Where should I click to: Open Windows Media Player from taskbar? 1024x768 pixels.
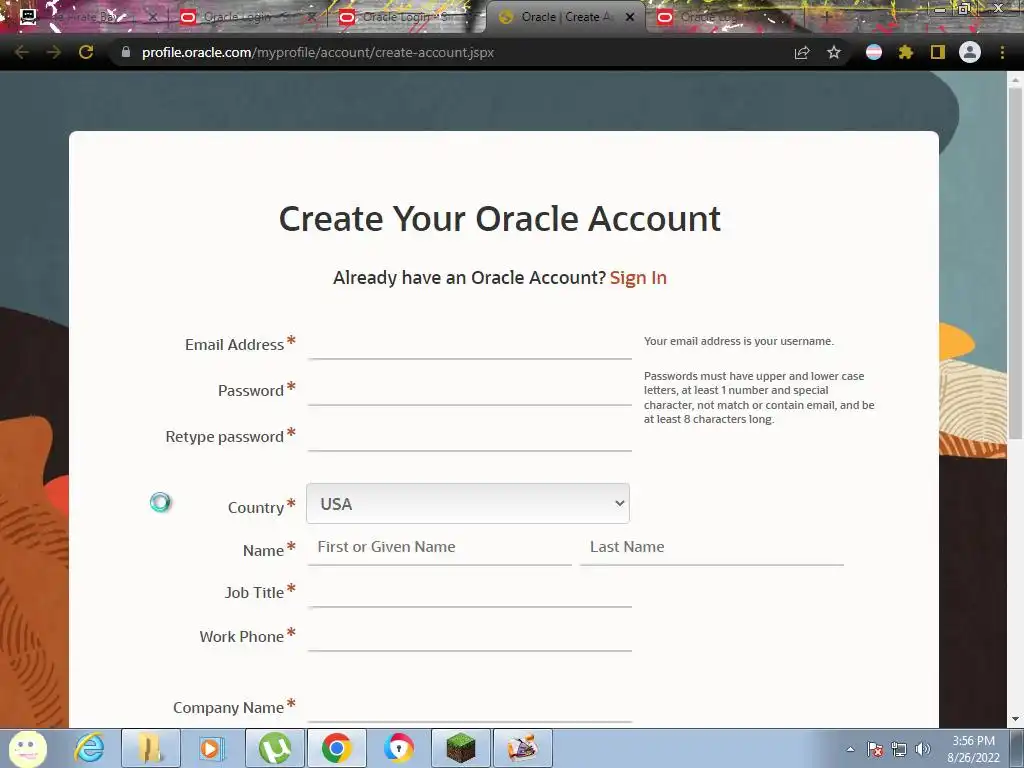(212, 748)
